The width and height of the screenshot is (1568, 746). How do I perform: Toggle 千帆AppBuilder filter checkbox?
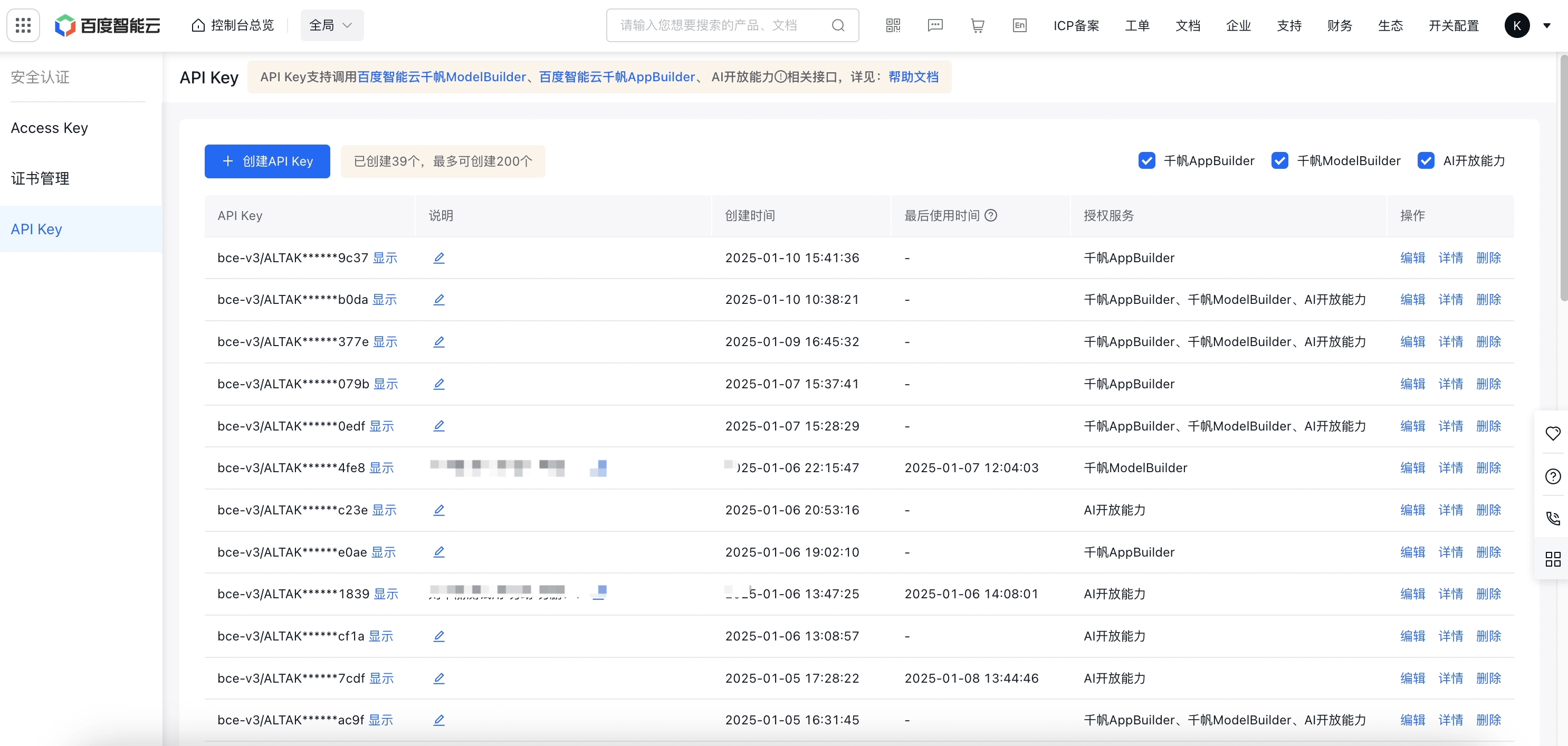1147,160
